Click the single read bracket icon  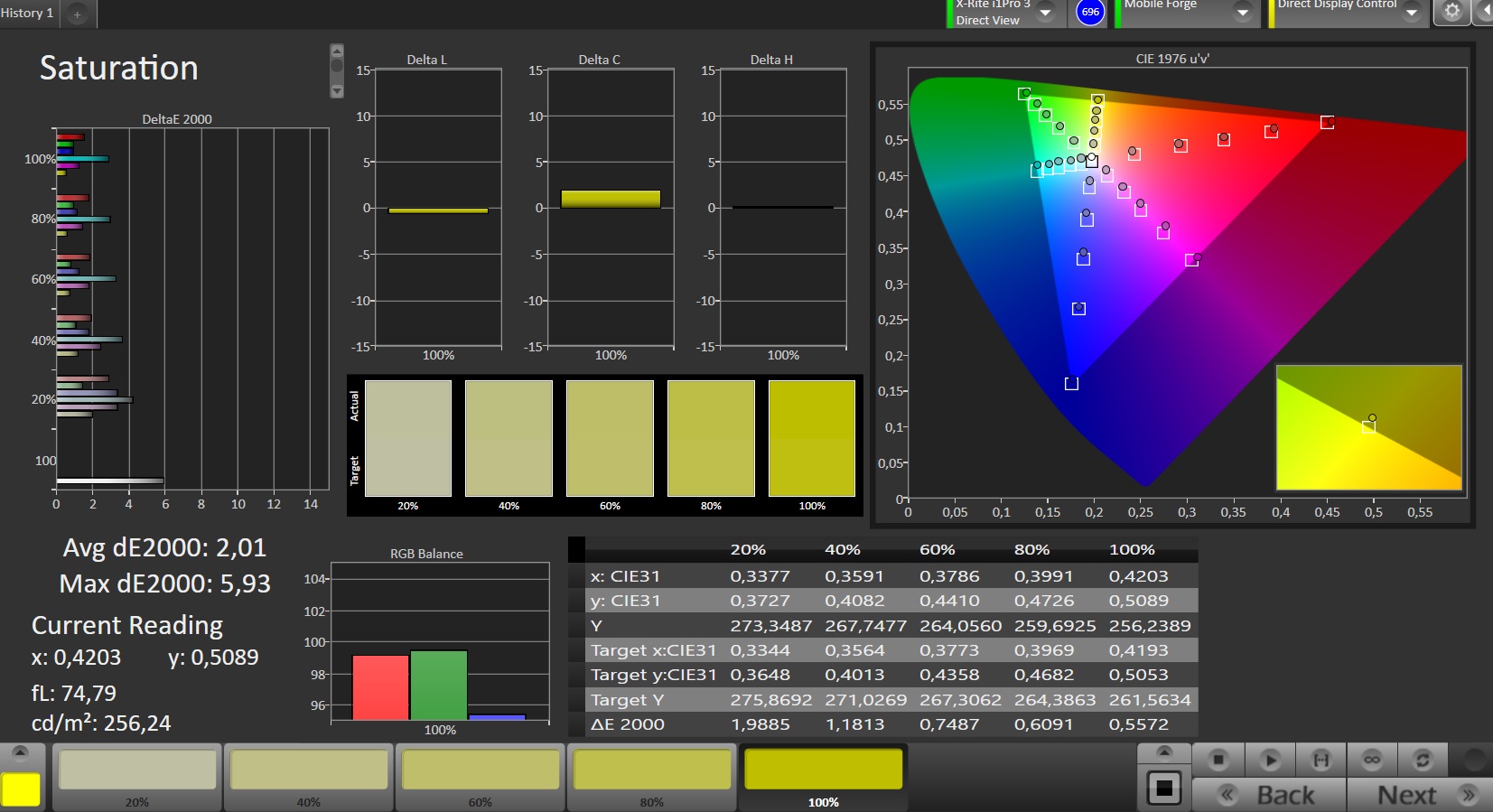[1320, 760]
